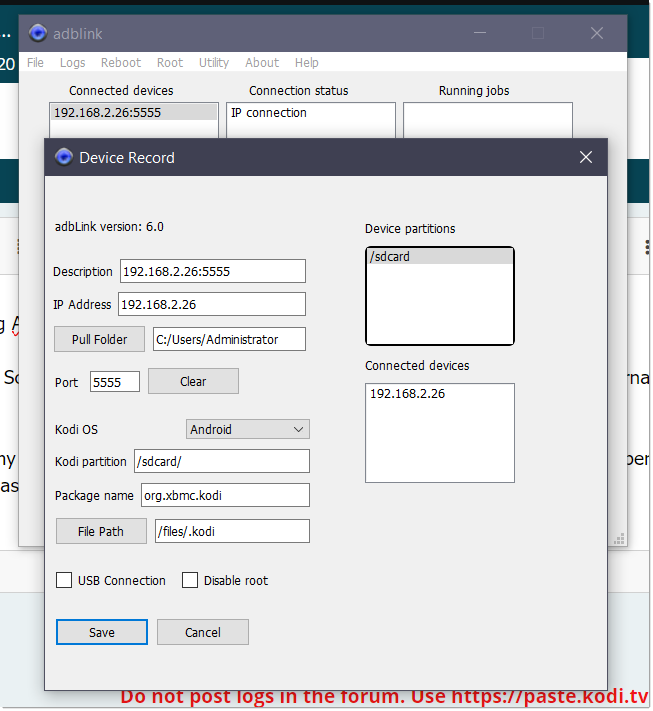This screenshot has height=711, width=653.
Task: Focus the IP Address input field
Action: tap(212, 304)
